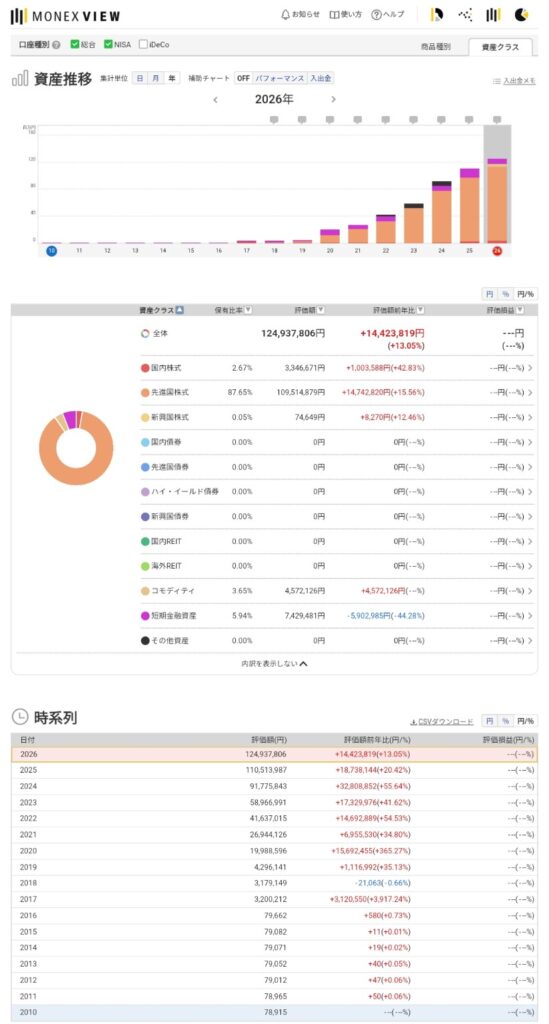Click the pie chart icon in header
Screen dimensions: 549x1024
(521, 14)
